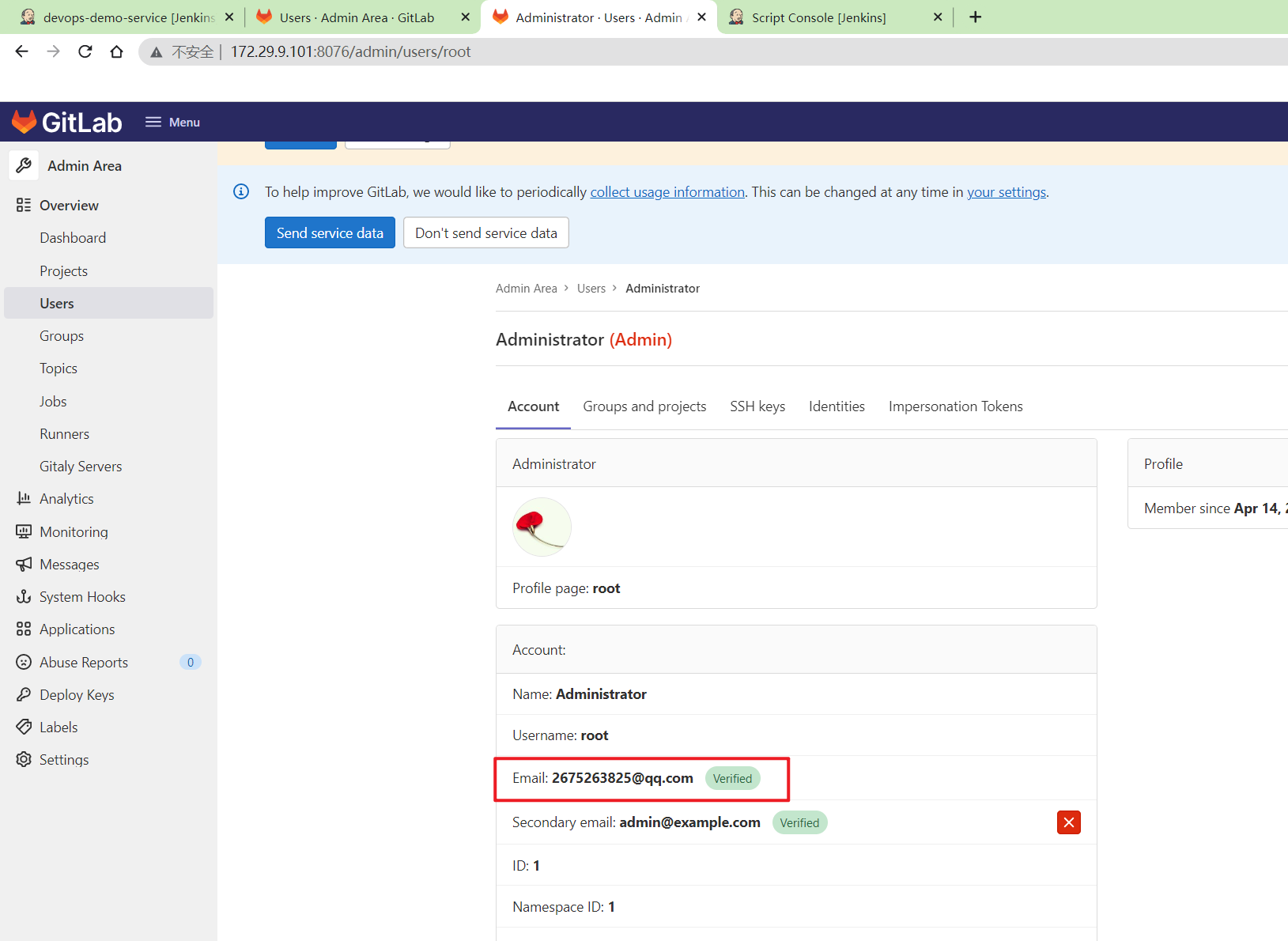1288x941 pixels.
Task: Click the Abuse Reports face icon
Action: pyautogui.click(x=24, y=662)
